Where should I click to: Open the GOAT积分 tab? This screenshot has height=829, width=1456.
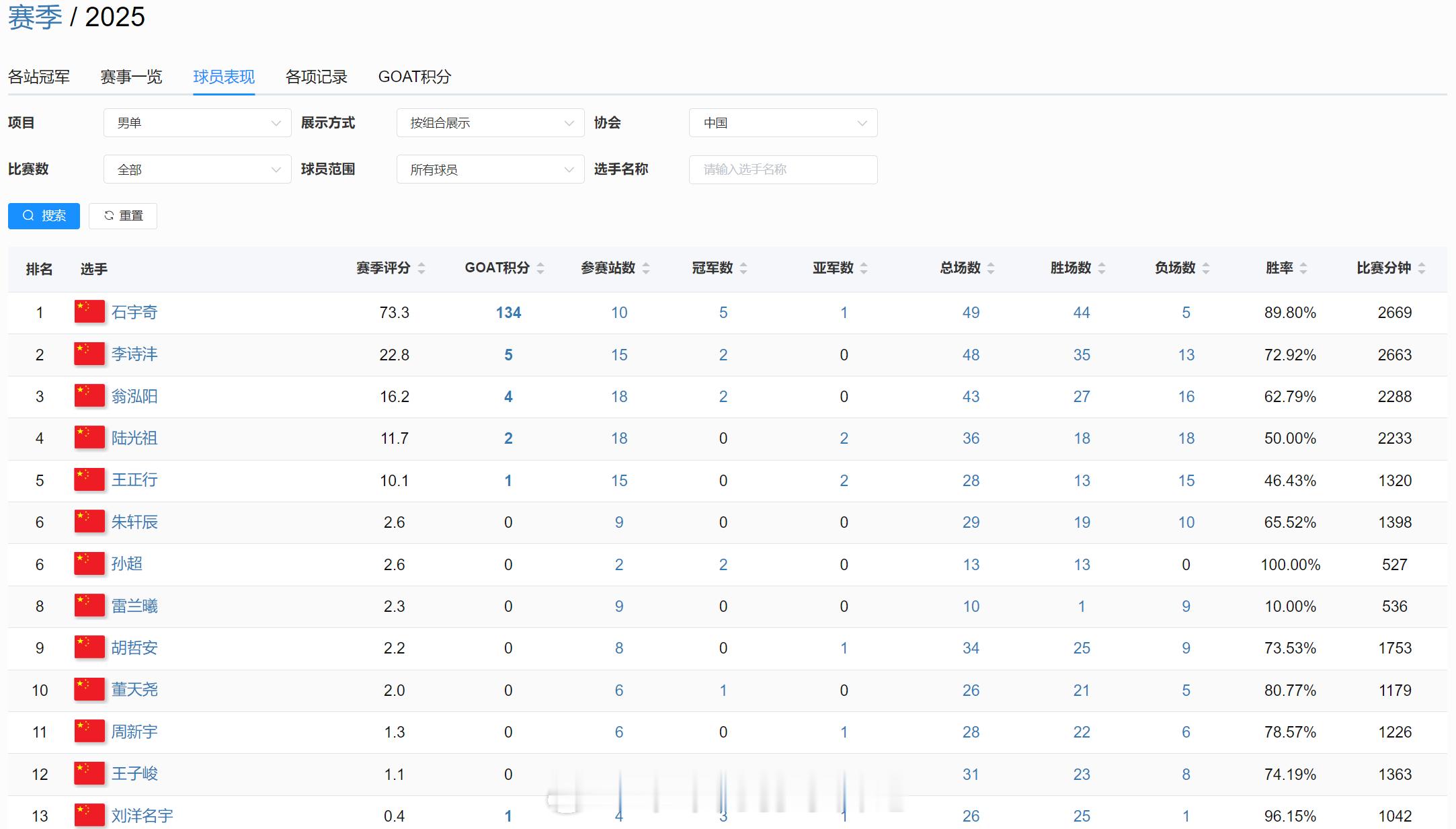pyautogui.click(x=414, y=77)
